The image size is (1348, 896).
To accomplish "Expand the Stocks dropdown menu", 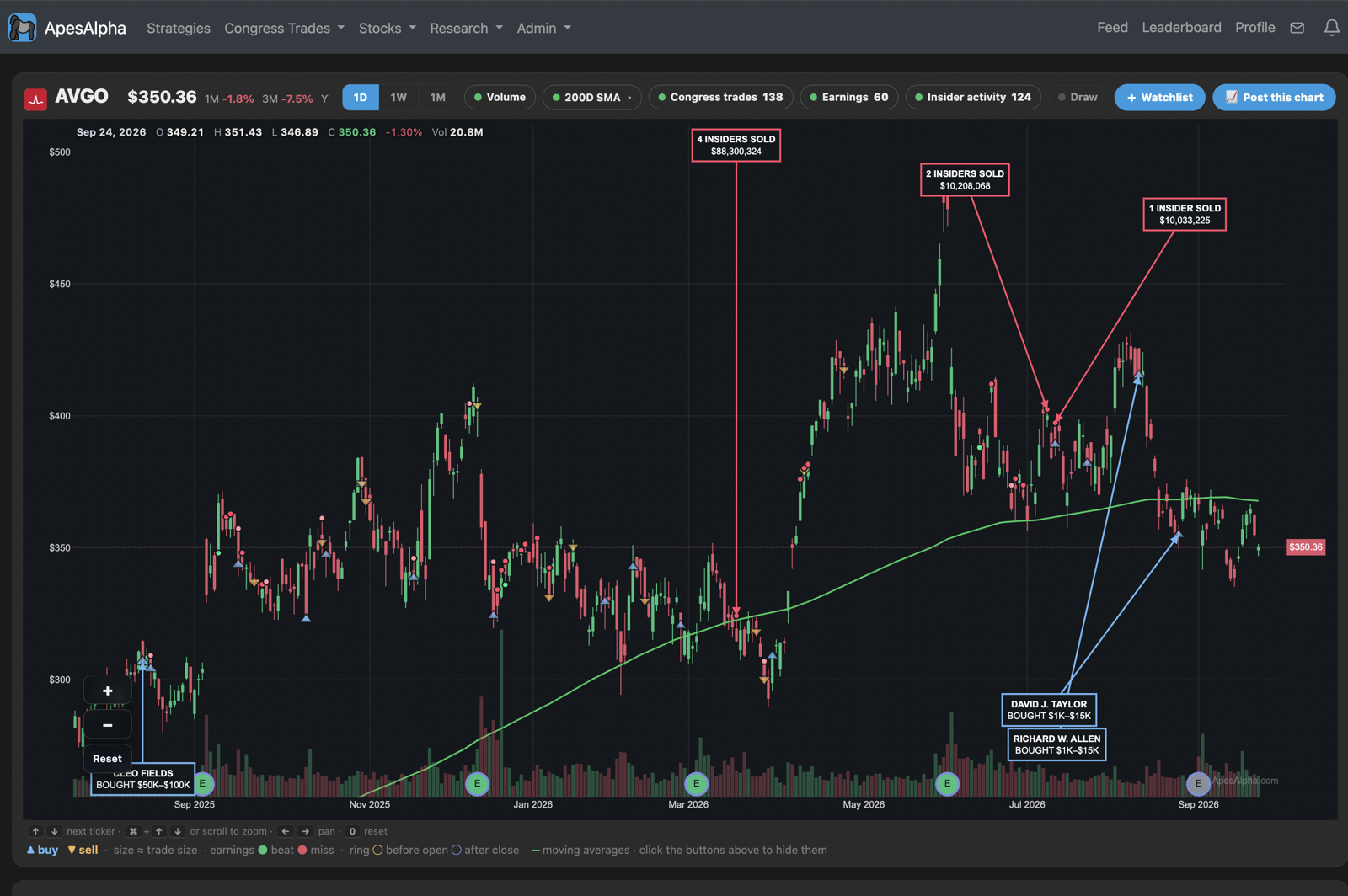I will (x=388, y=28).
